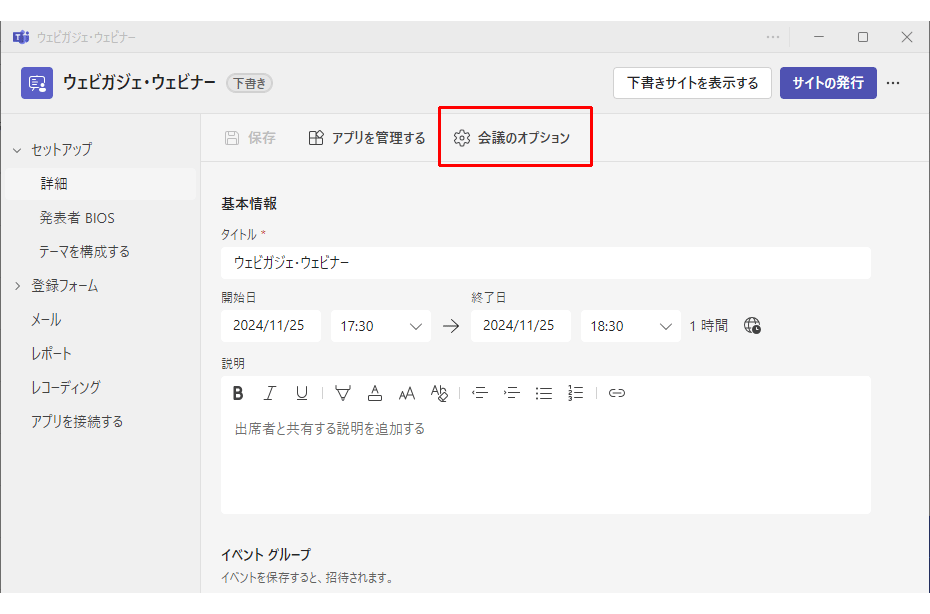Create a bulleted list in the description

pyautogui.click(x=543, y=393)
